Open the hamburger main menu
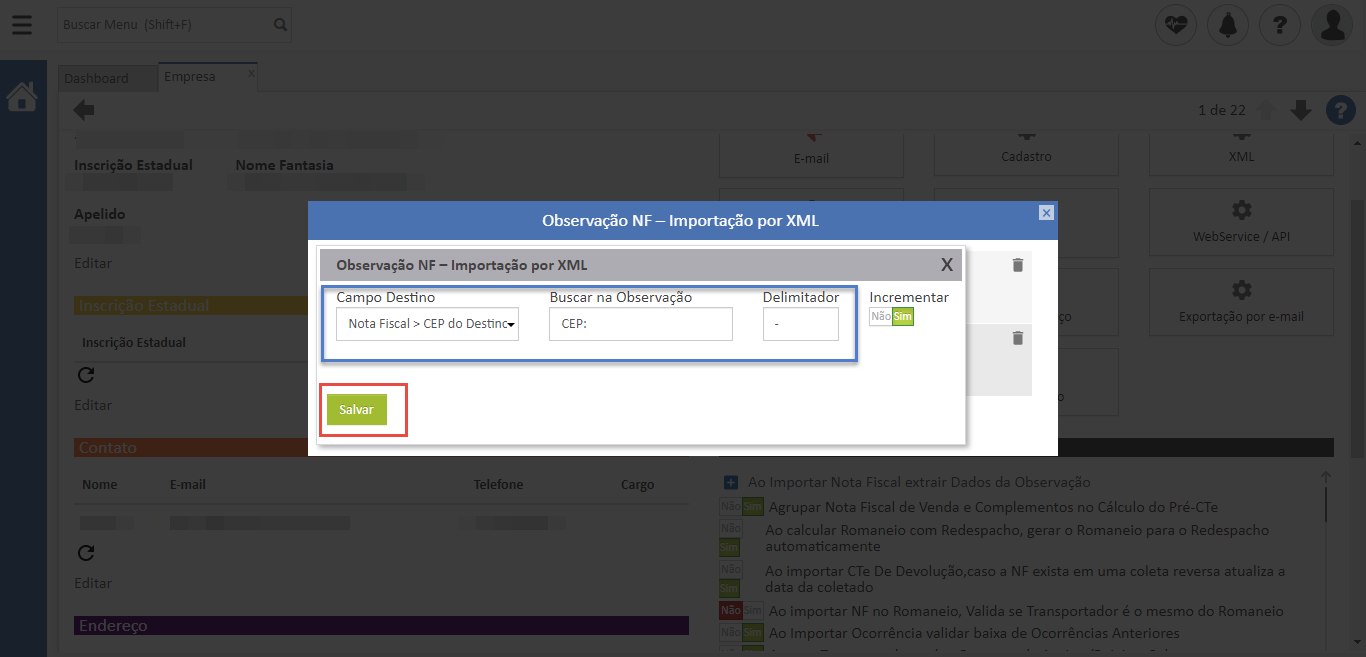The image size is (1366, 657). point(22,24)
